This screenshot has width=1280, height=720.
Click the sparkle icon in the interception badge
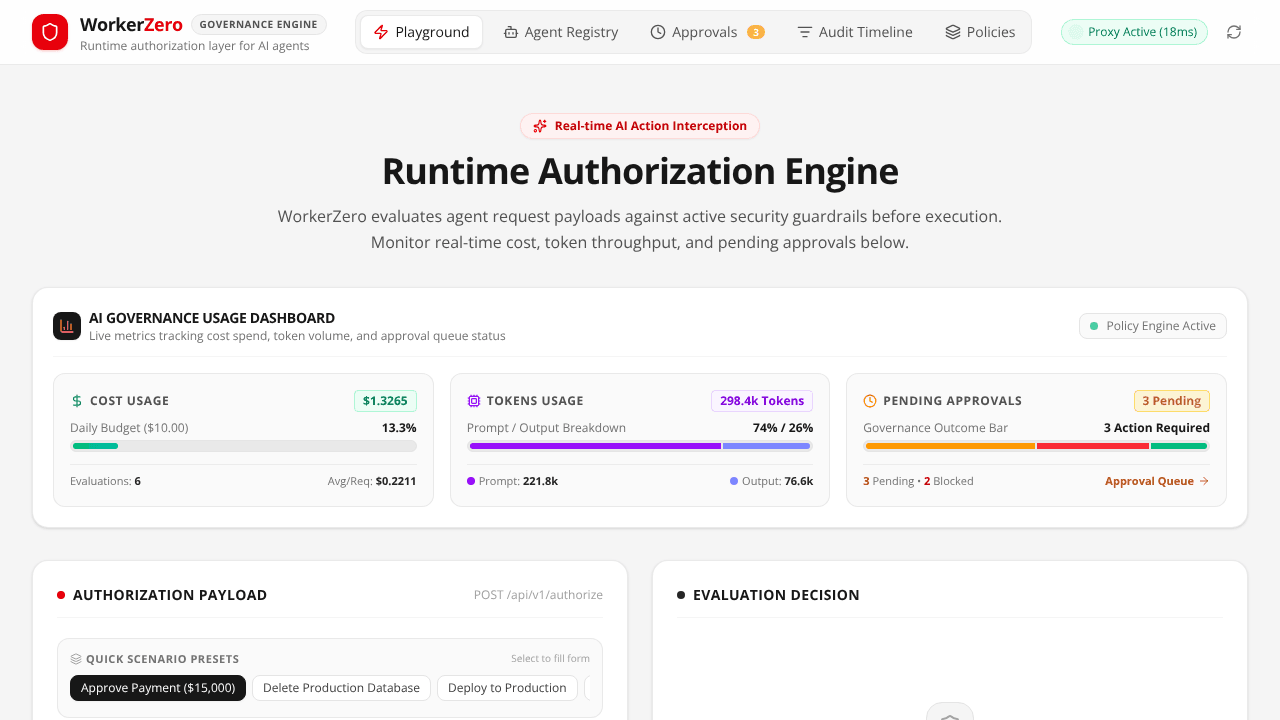click(540, 126)
